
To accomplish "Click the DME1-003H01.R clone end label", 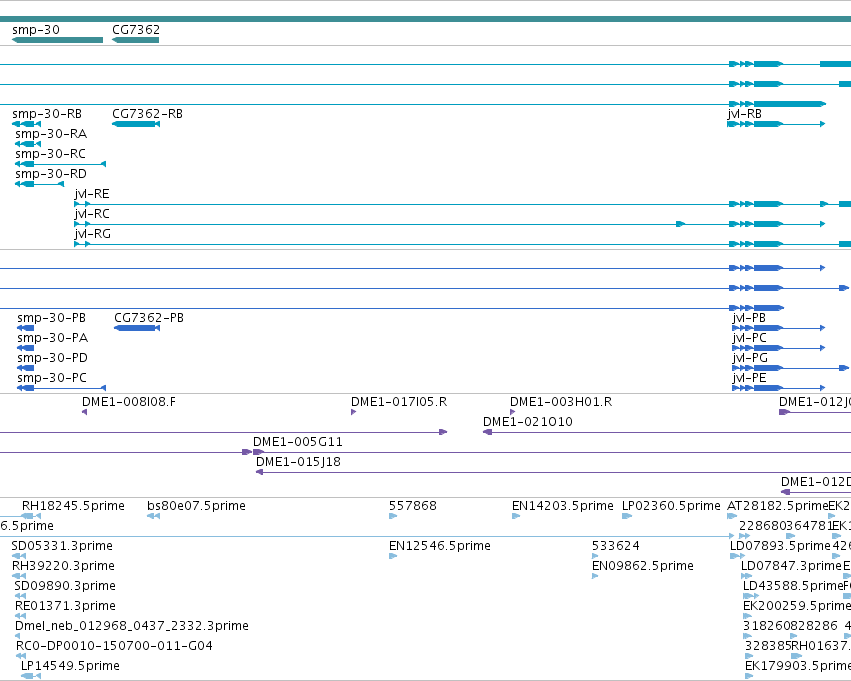I will [x=561, y=402].
